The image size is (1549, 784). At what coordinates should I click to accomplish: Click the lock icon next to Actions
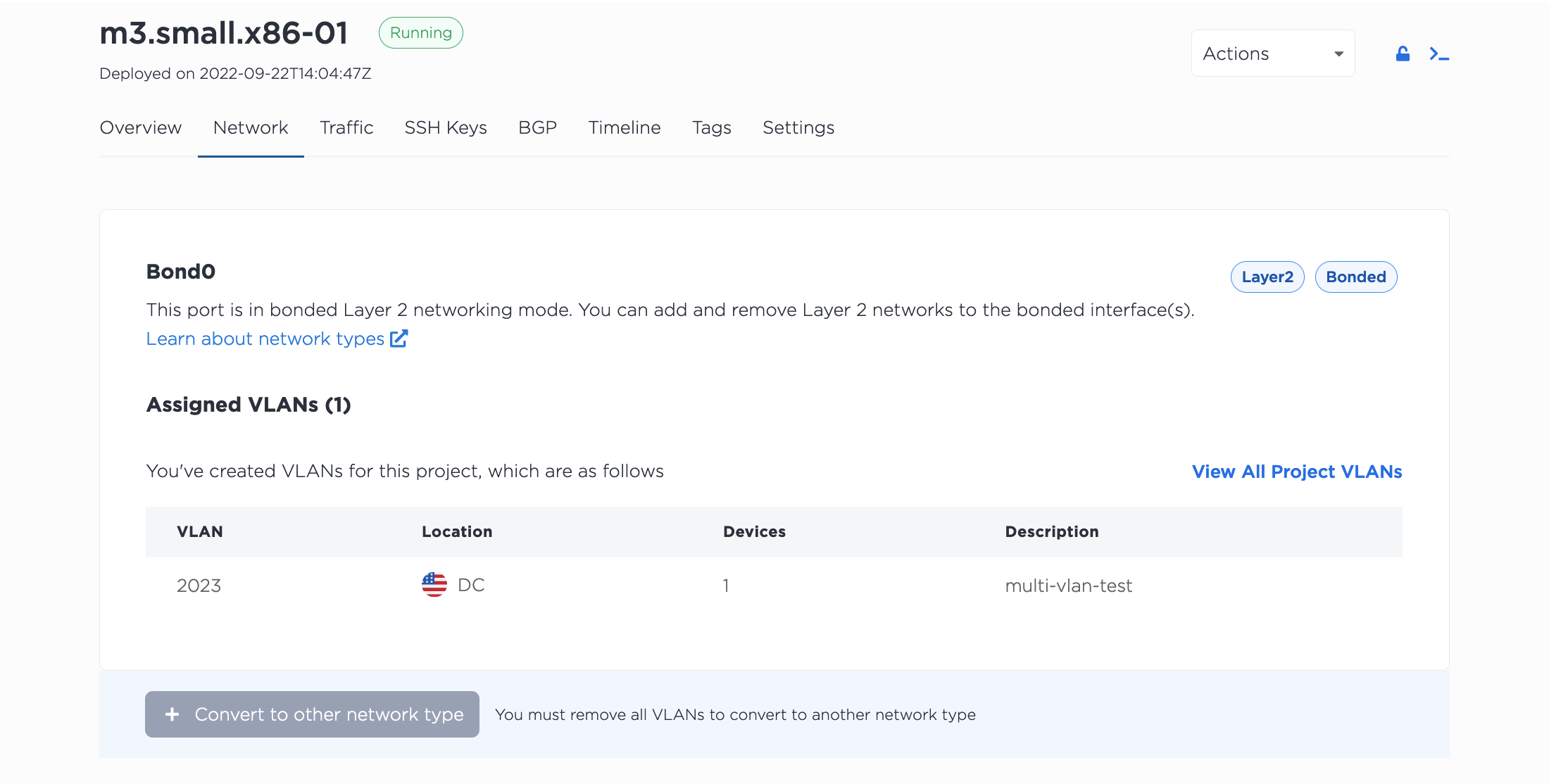click(1403, 53)
